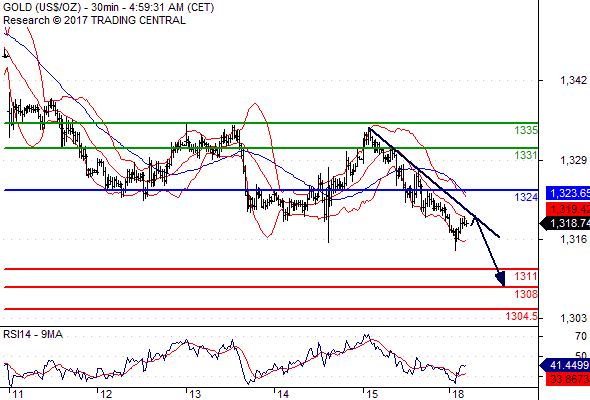
Task: Click the blue 1,323.65 price tag
Action: tap(568, 193)
